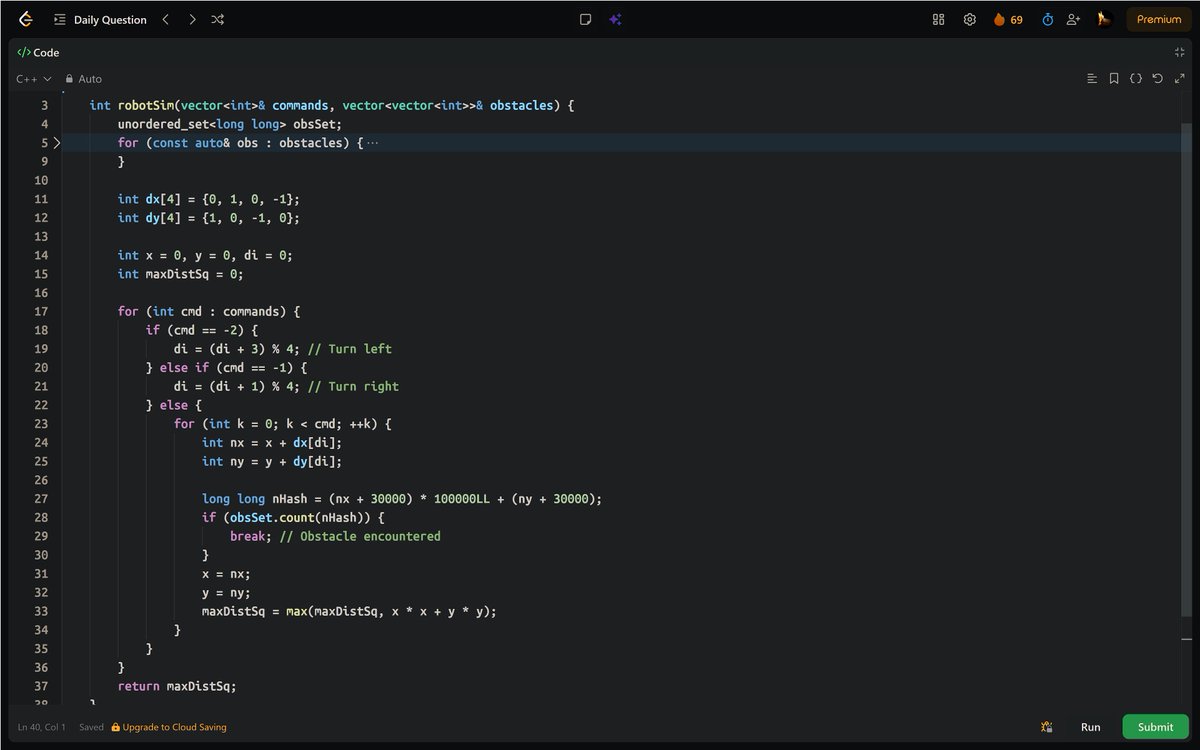The image size is (1200, 750).
Task: Open the Daily Question link
Action: 110,19
